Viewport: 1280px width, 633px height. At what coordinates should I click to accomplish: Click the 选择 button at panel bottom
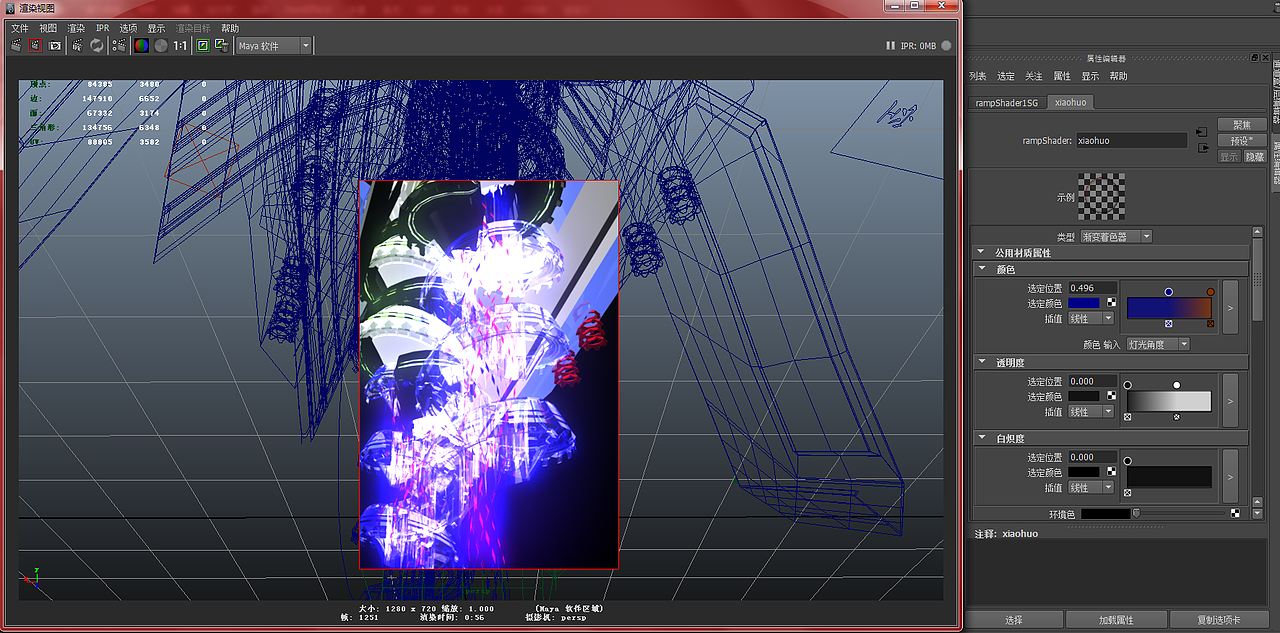point(1014,620)
